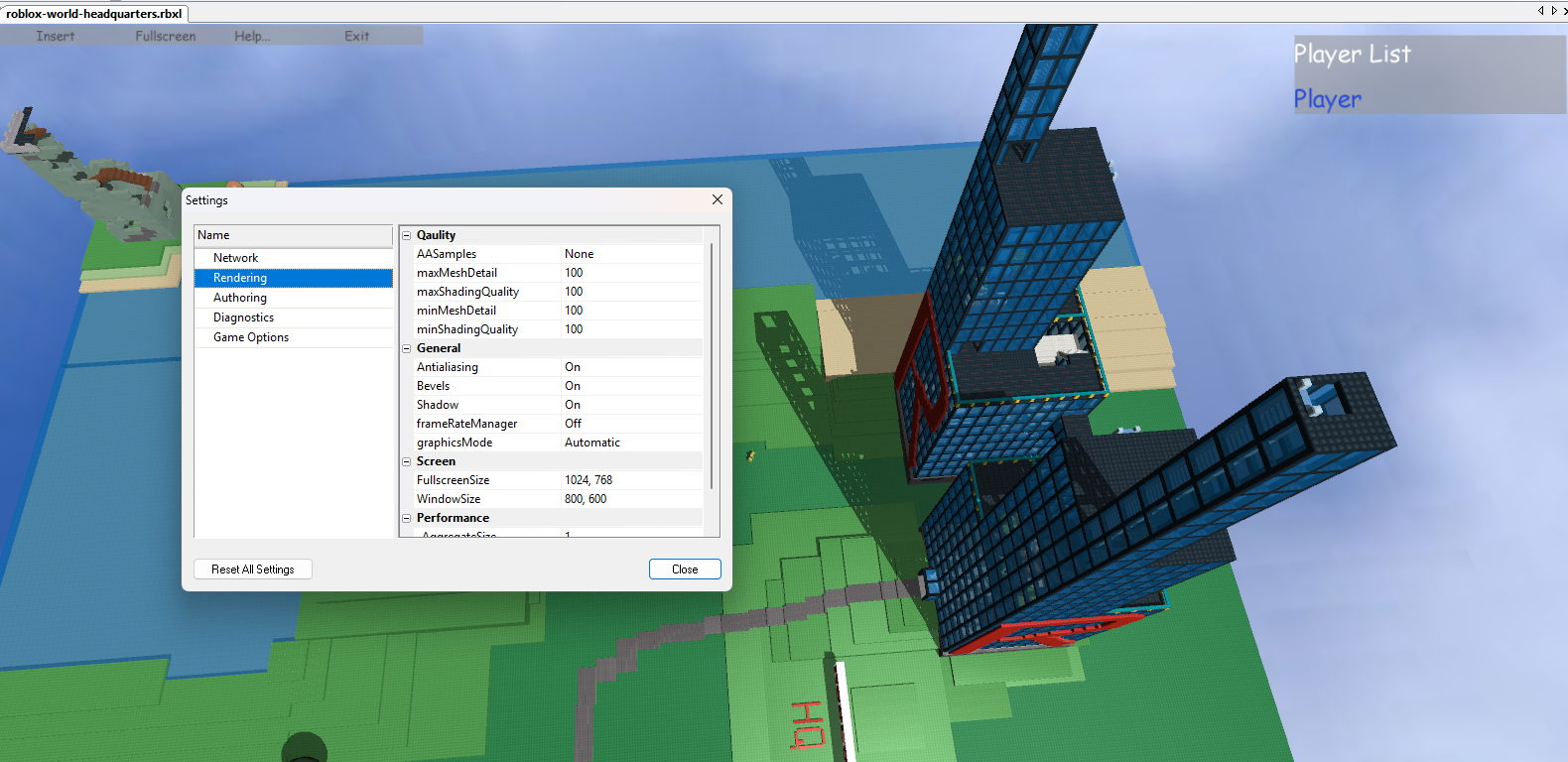Select the Shadow property name
This screenshot has height=762, width=1568.
438,405
